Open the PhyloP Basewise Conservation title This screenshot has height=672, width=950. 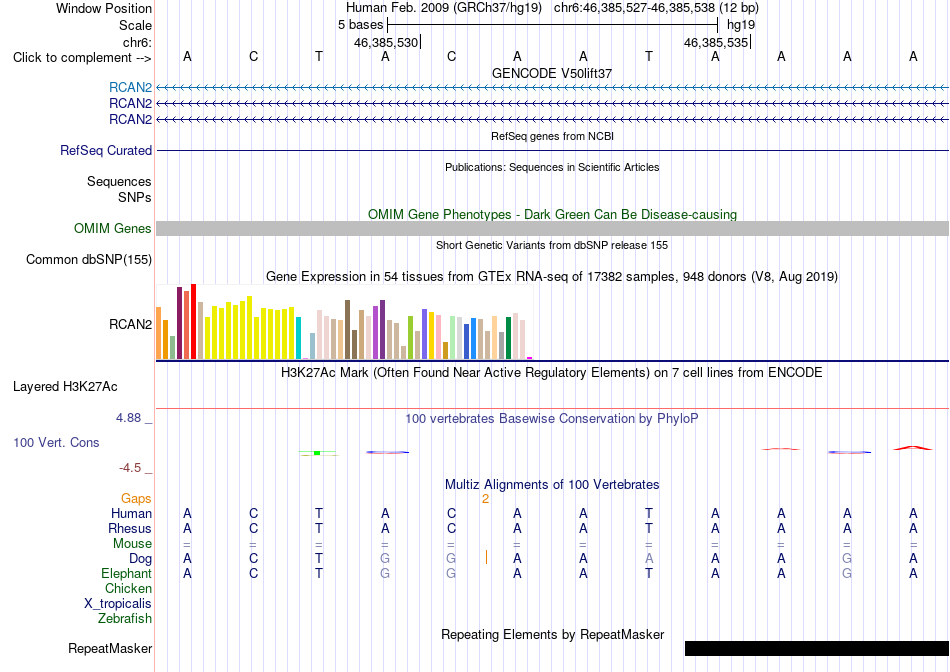[x=552, y=419]
